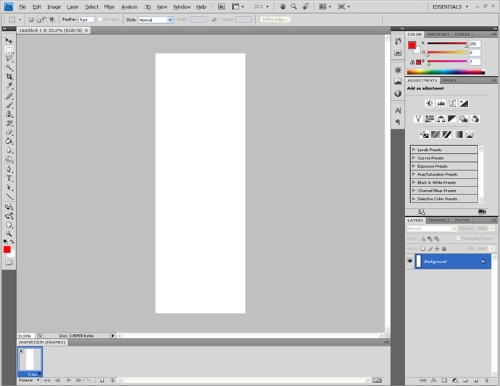500x386 pixels.
Task: Add a Gradient Map adjustment
Action: (458, 134)
